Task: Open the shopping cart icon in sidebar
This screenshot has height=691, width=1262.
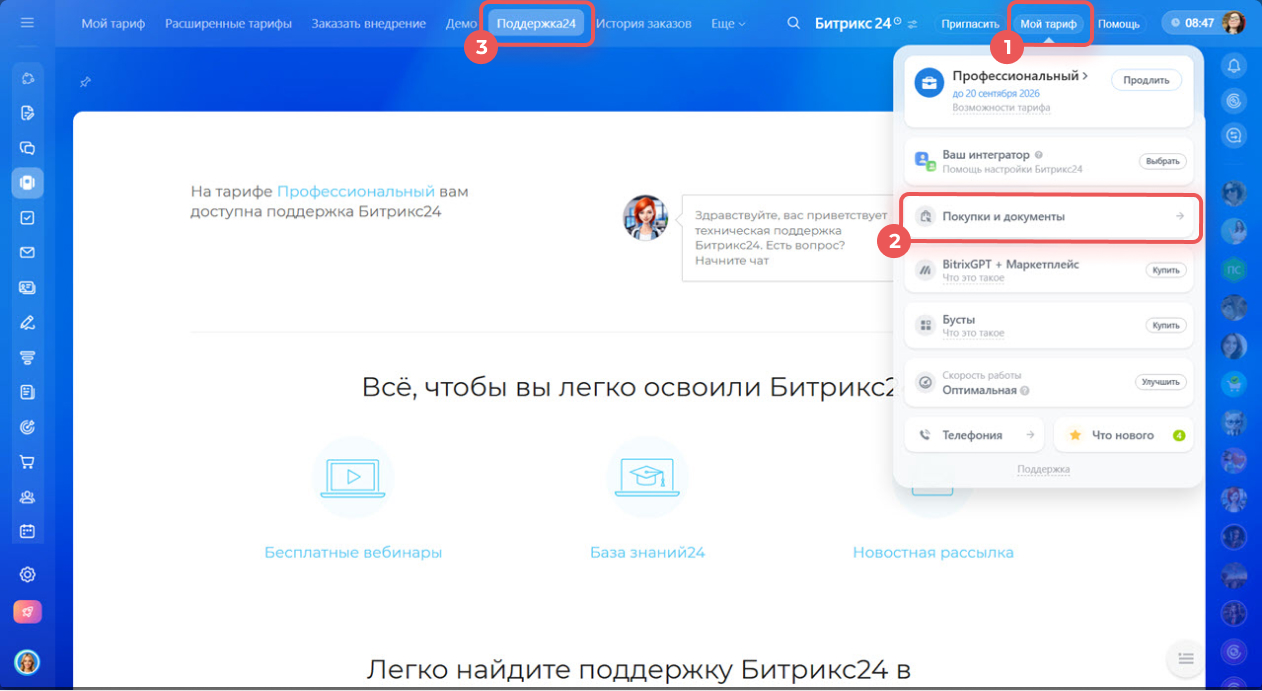Action: (x=28, y=462)
